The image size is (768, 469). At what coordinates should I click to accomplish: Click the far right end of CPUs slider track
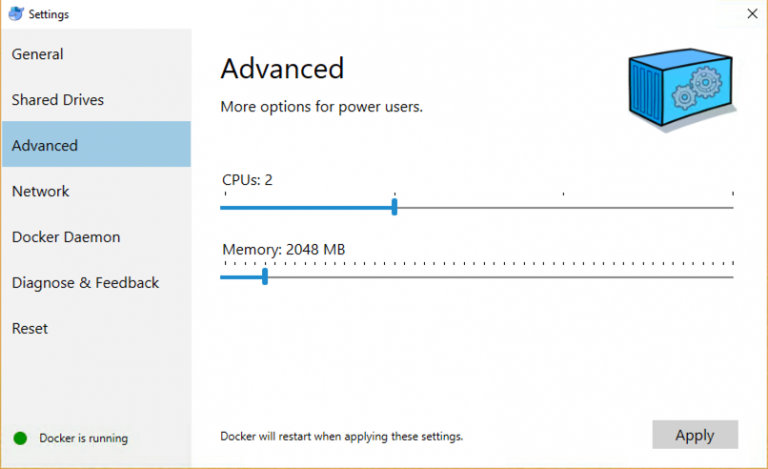click(x=732, y=207)
